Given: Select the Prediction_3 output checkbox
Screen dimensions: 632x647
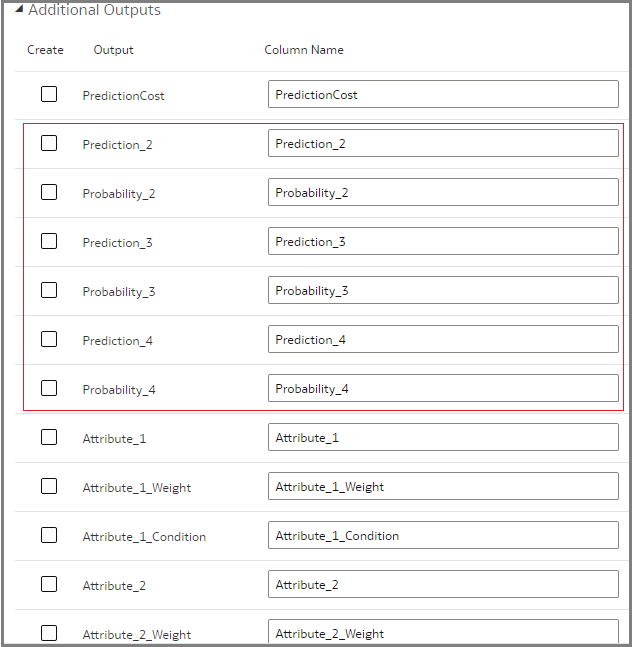Looking at the screenshot, I should coord(49,241).
